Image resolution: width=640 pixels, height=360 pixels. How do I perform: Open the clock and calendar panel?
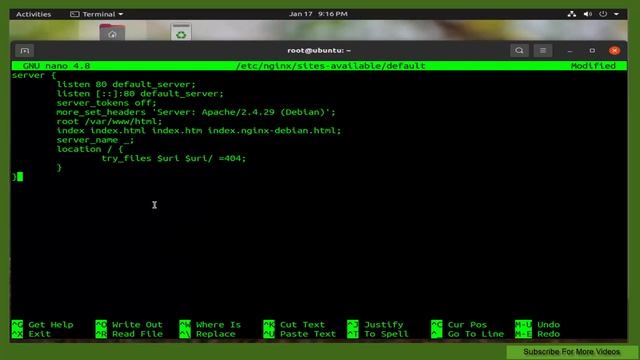pos(318,14)
